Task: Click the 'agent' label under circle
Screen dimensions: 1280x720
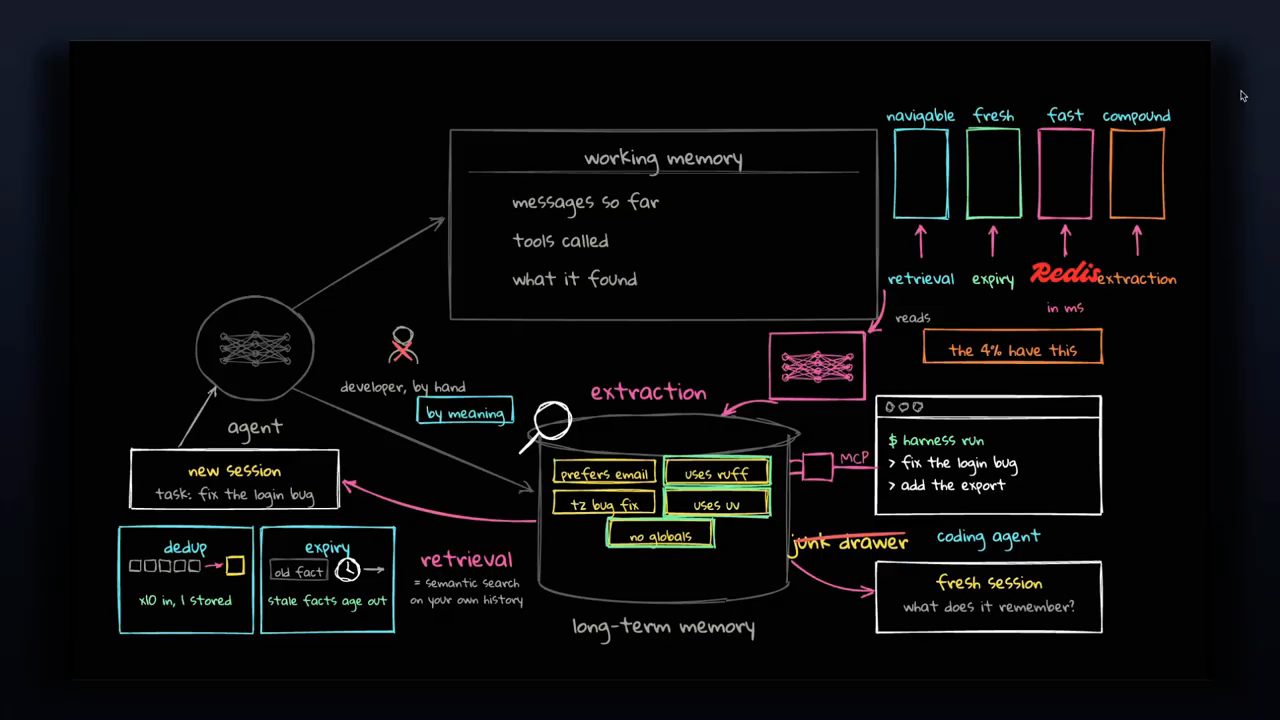Action: click(x=255, y=427)
